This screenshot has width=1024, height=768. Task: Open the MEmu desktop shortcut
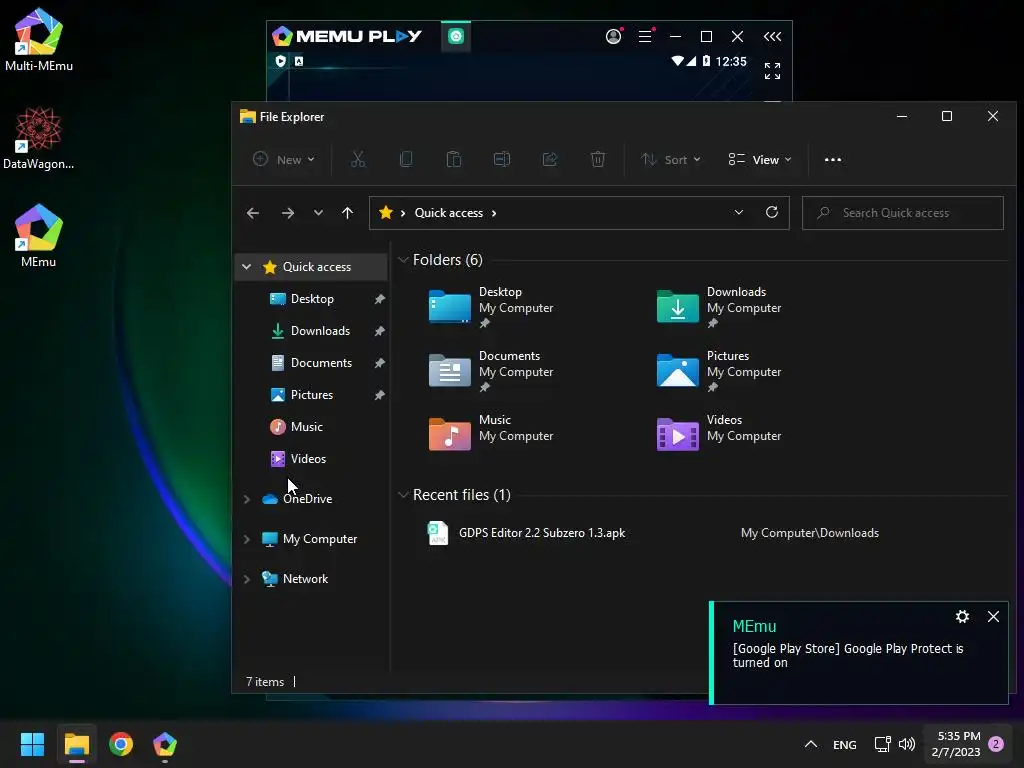pyautogui.click(x=39, y=236)
